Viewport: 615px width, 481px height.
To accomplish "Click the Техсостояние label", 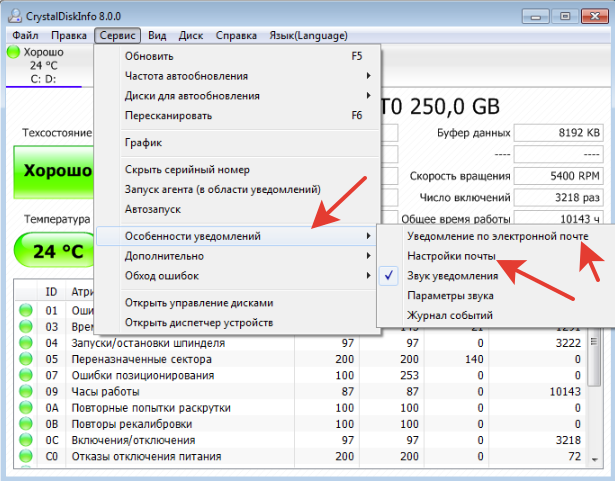I will tap(57, 133).
